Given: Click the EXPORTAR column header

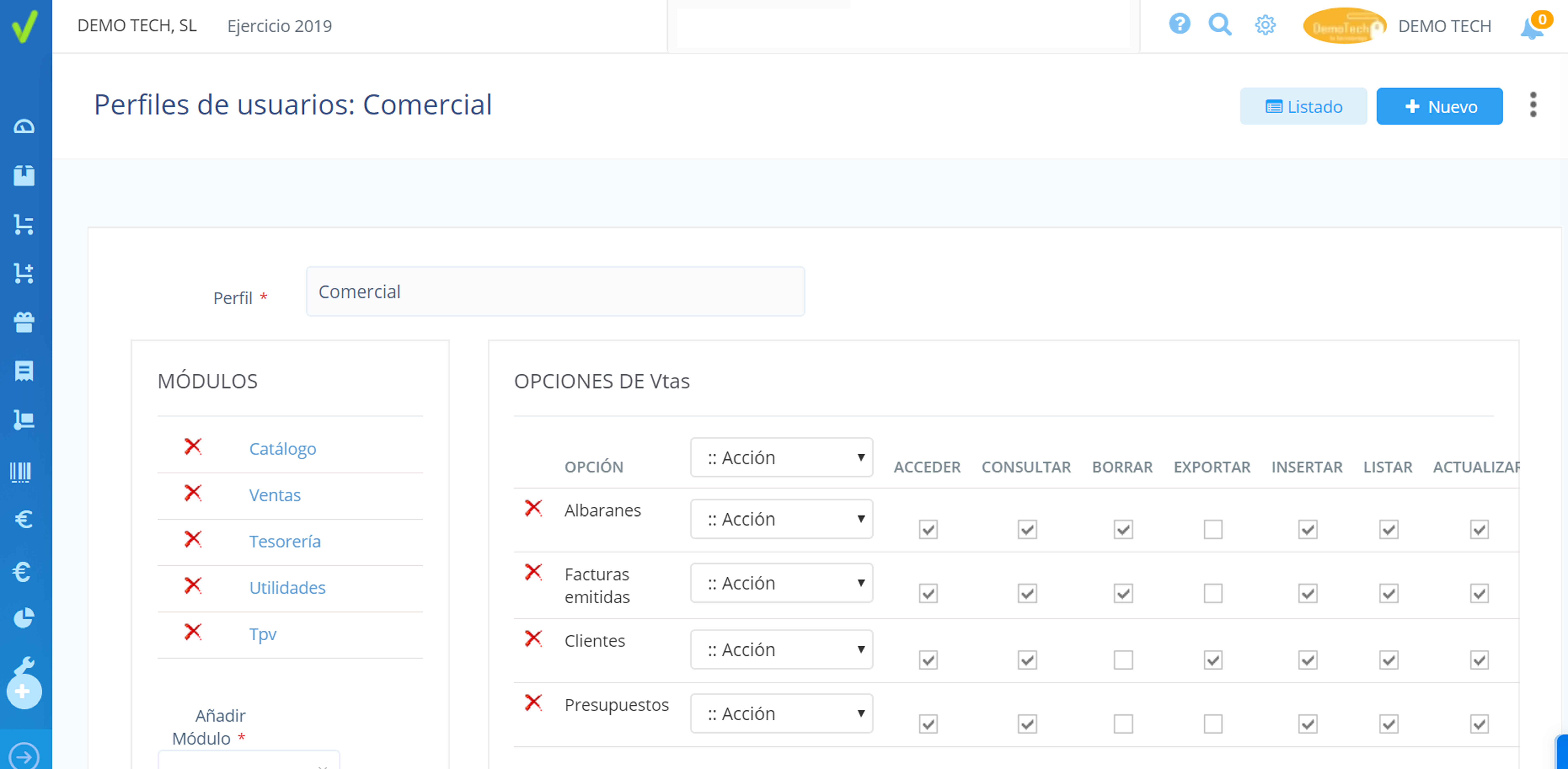Looking at the screenshot, I should pos(1212,467).
